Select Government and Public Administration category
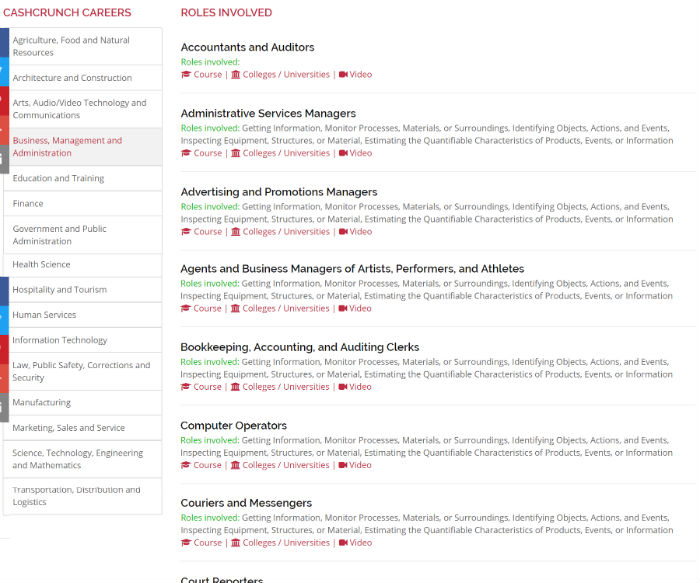 83,235
